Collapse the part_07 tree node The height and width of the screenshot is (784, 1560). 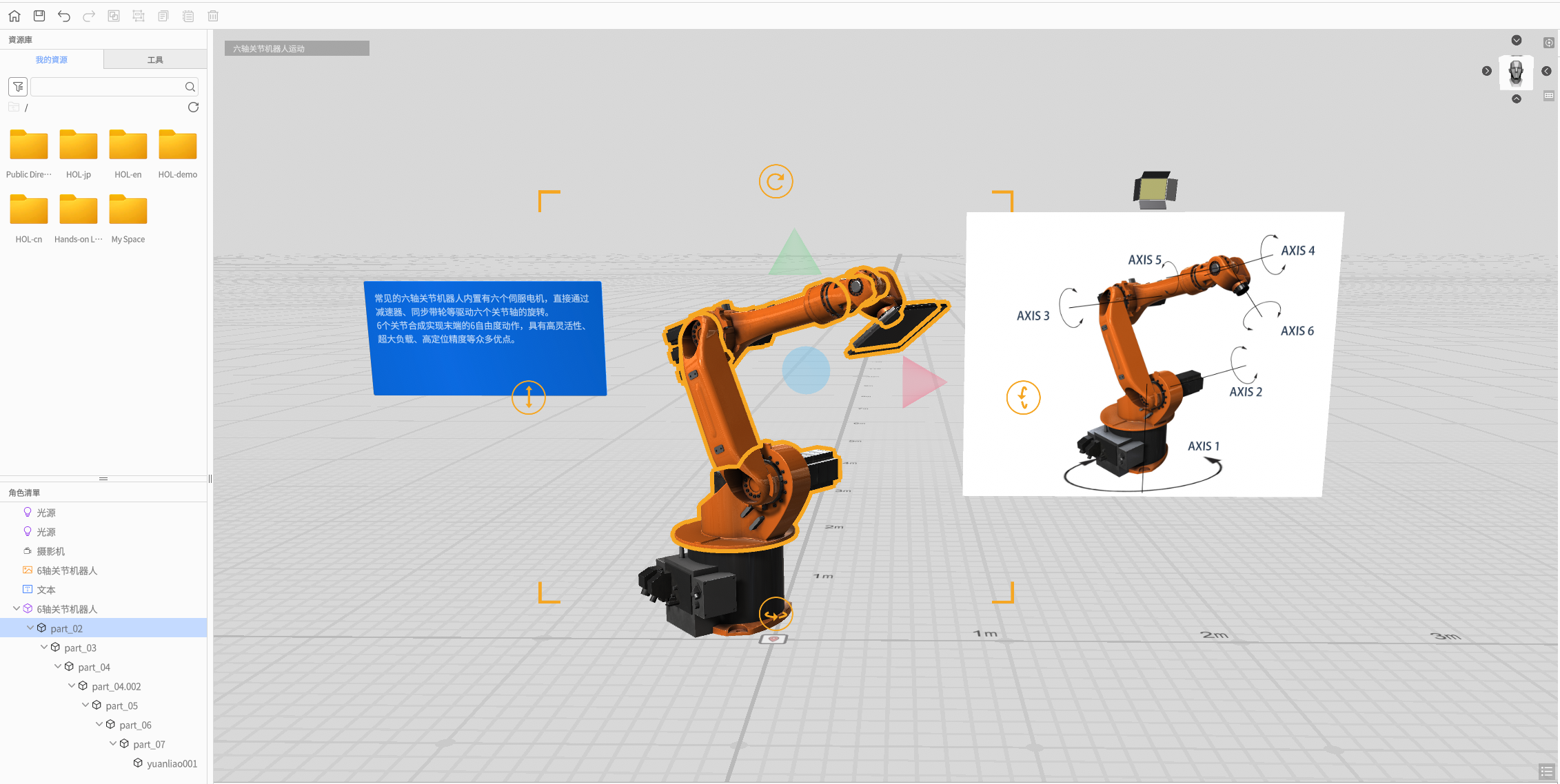[x=113, y=743]
